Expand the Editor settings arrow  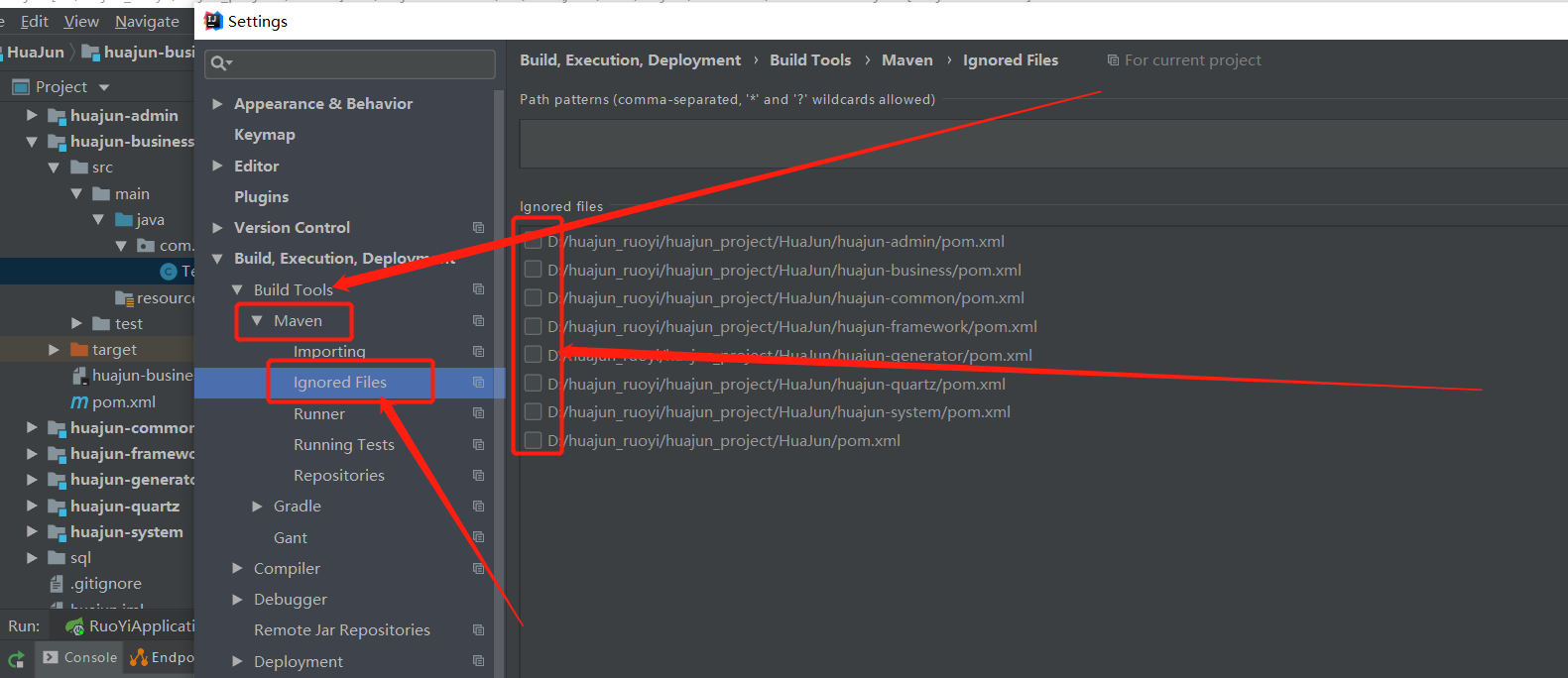(x=217, y=166)
